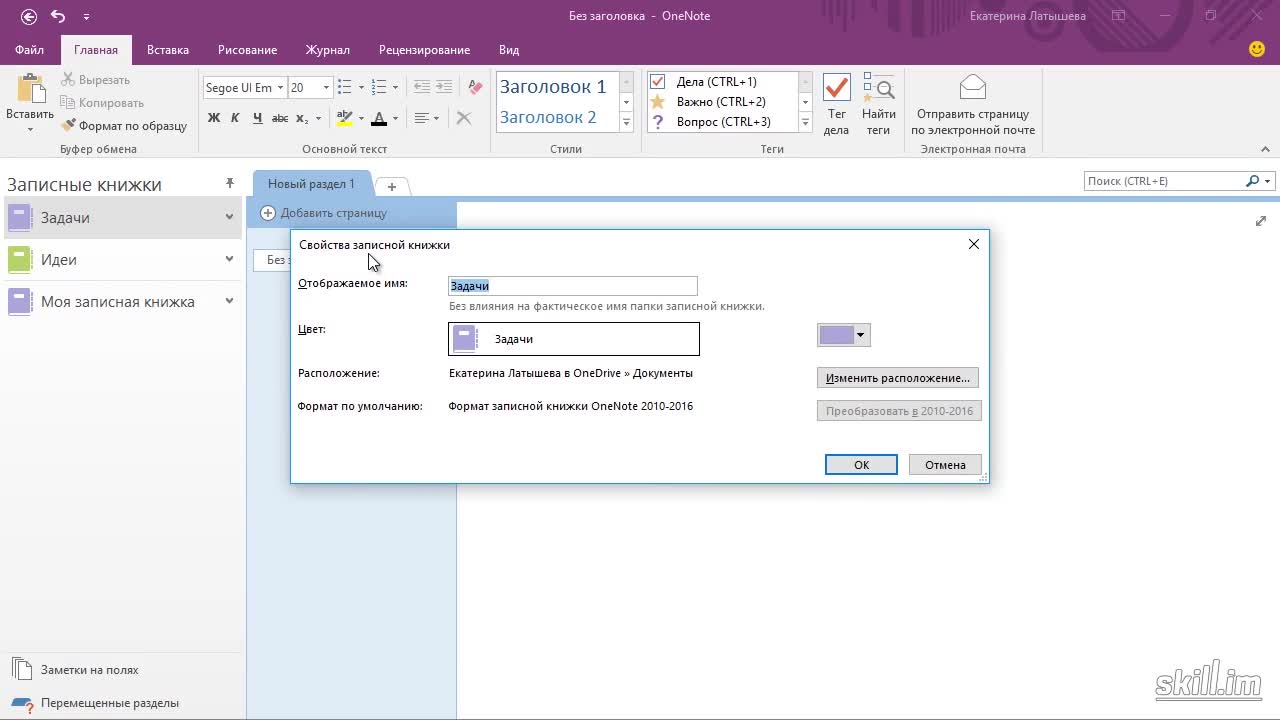
Task: Apply a numbered list
Action: (x=379, y=88)
